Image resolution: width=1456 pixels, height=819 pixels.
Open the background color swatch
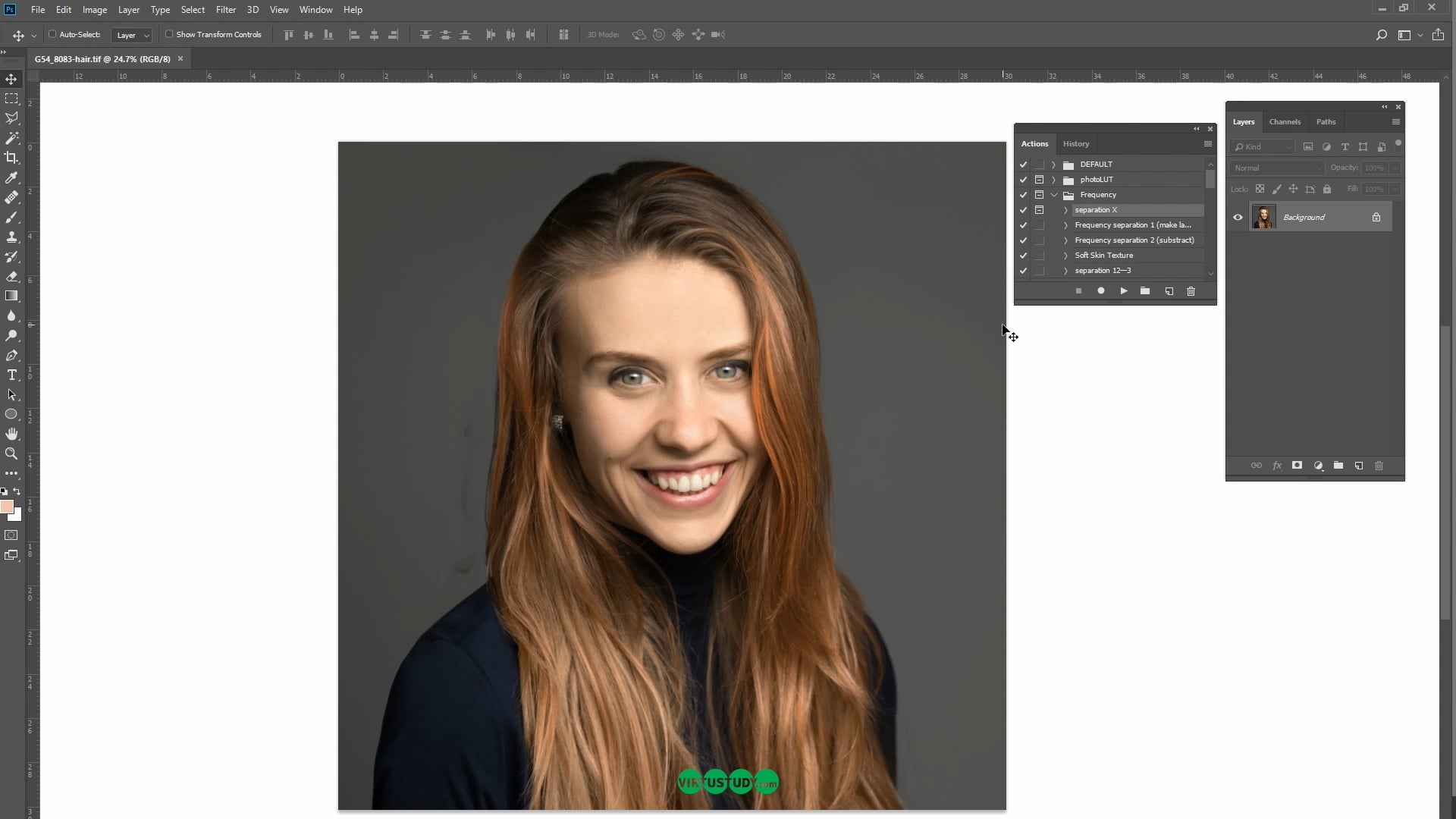(17, 516)
